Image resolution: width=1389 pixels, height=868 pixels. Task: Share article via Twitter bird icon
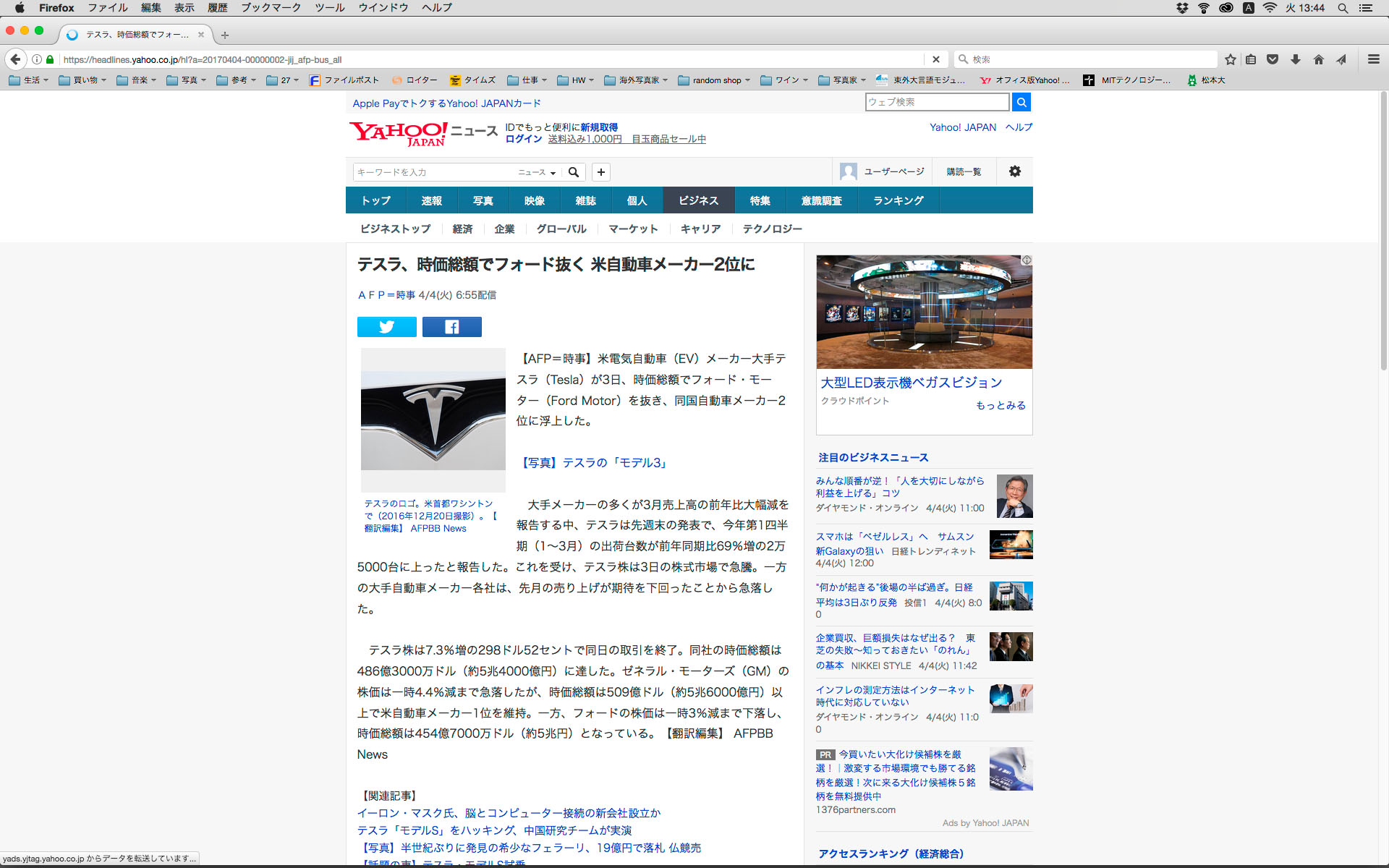click(386, 327)
